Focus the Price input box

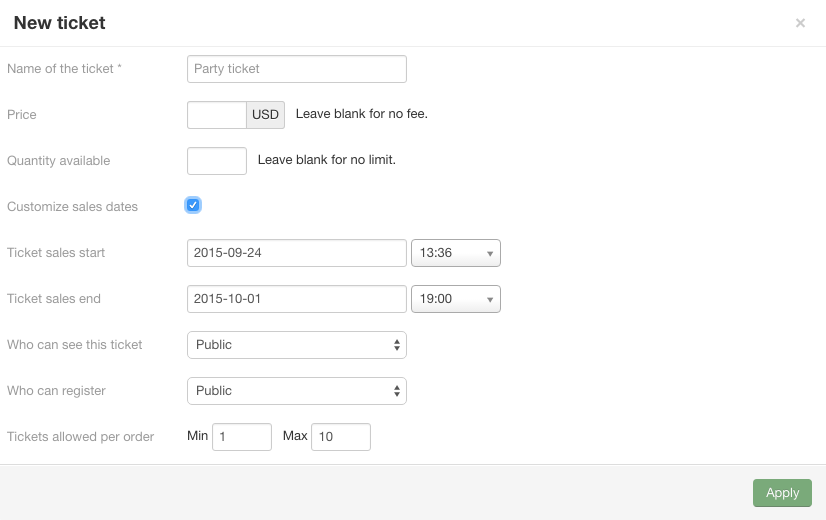click(x=217, y=115)
